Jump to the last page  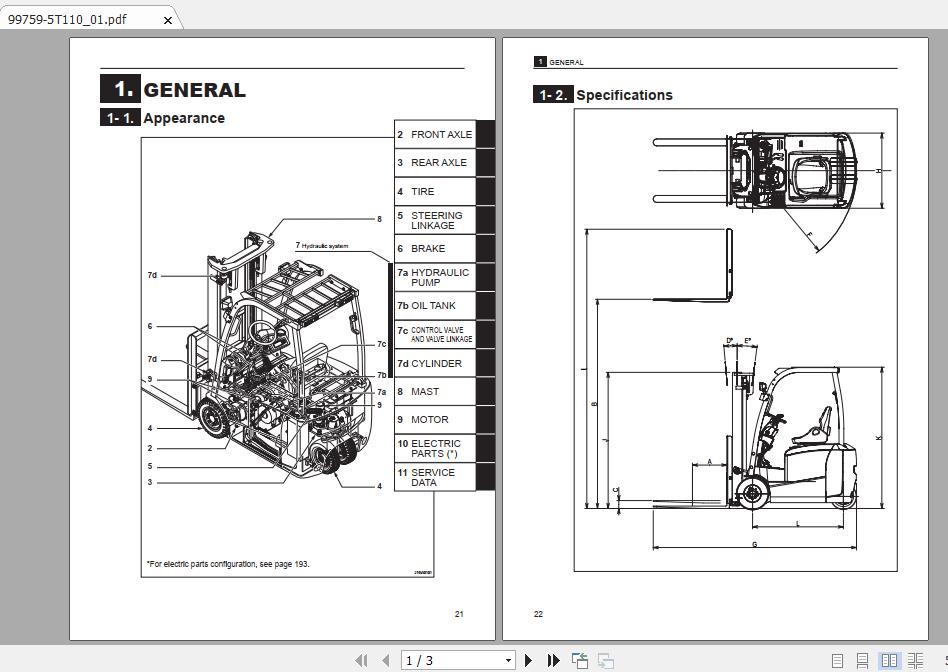click(x=553, y=660)
